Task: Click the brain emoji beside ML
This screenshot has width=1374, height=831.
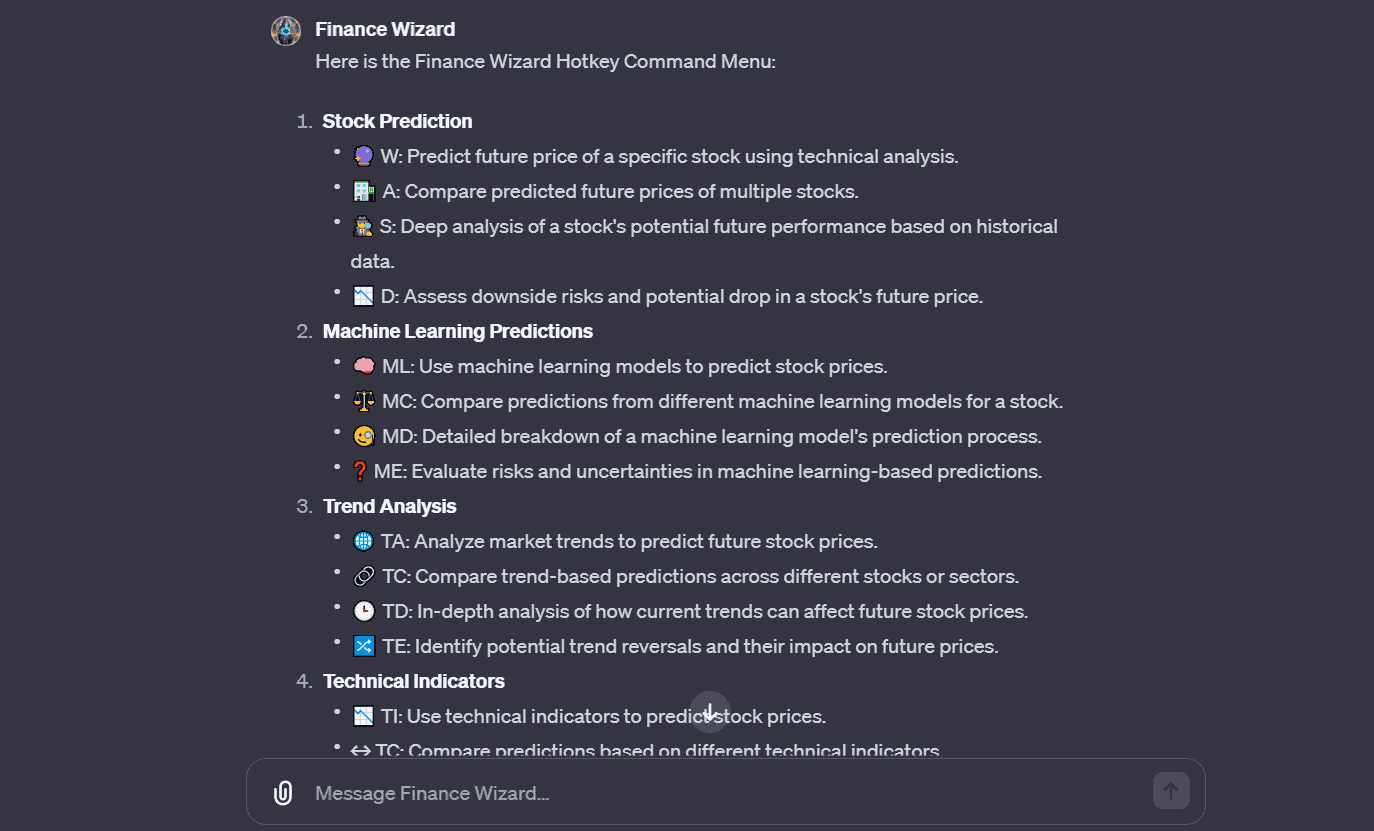Action: pos(364,366)
